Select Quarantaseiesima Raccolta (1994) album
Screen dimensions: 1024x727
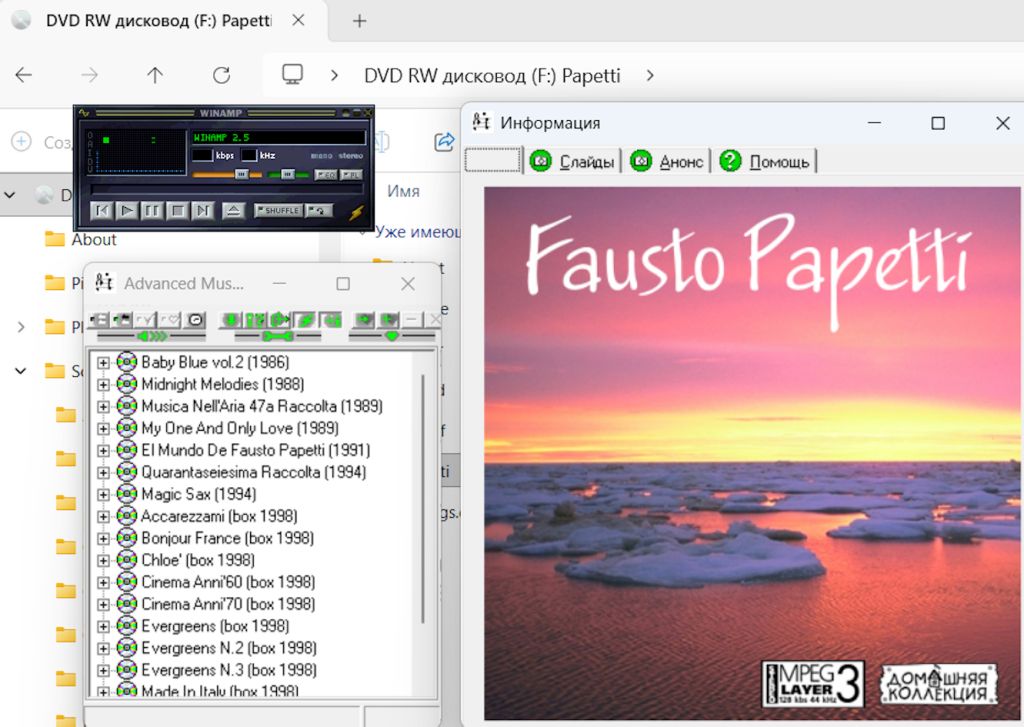253,472
